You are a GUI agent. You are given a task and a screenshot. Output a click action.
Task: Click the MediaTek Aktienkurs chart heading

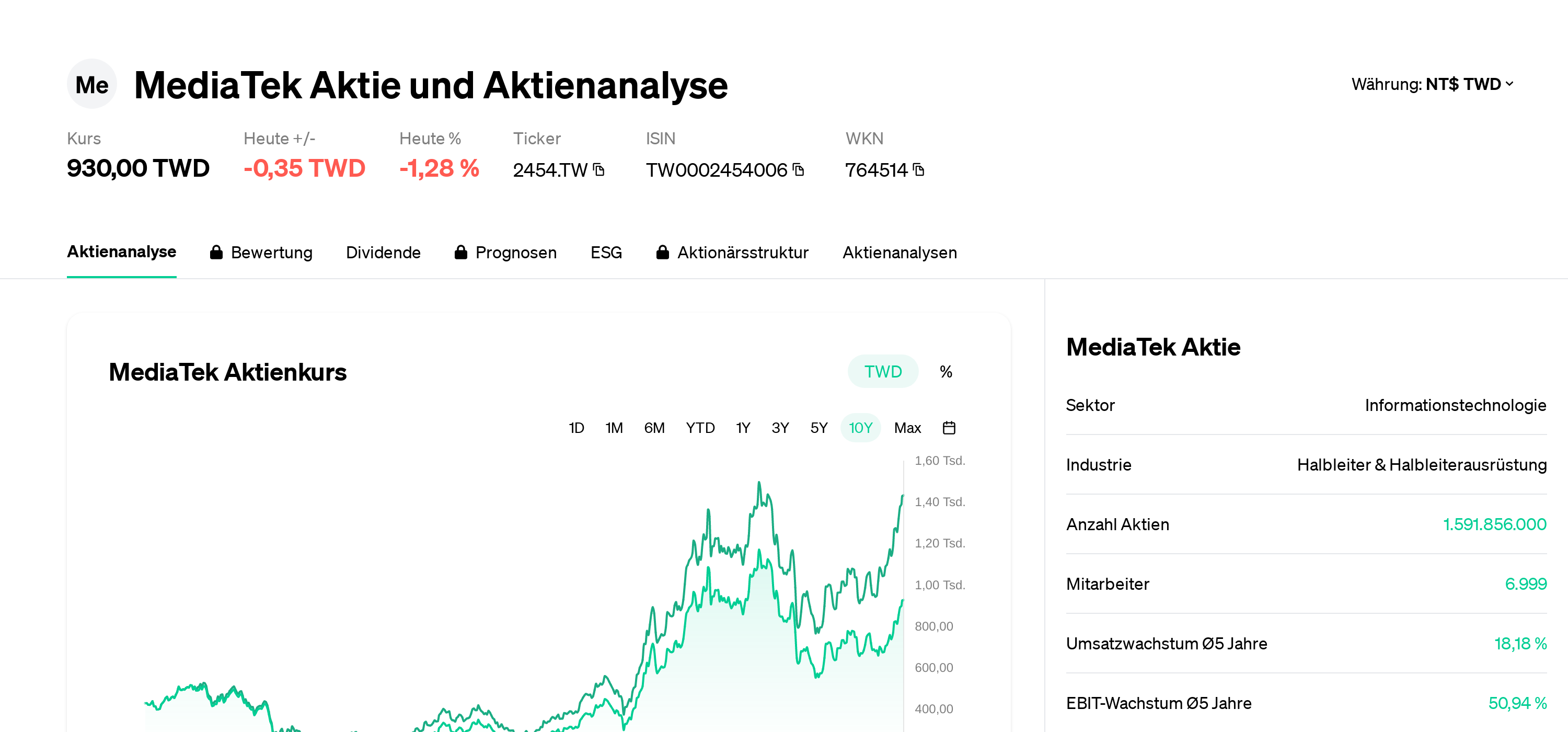[x=228, y=372]
